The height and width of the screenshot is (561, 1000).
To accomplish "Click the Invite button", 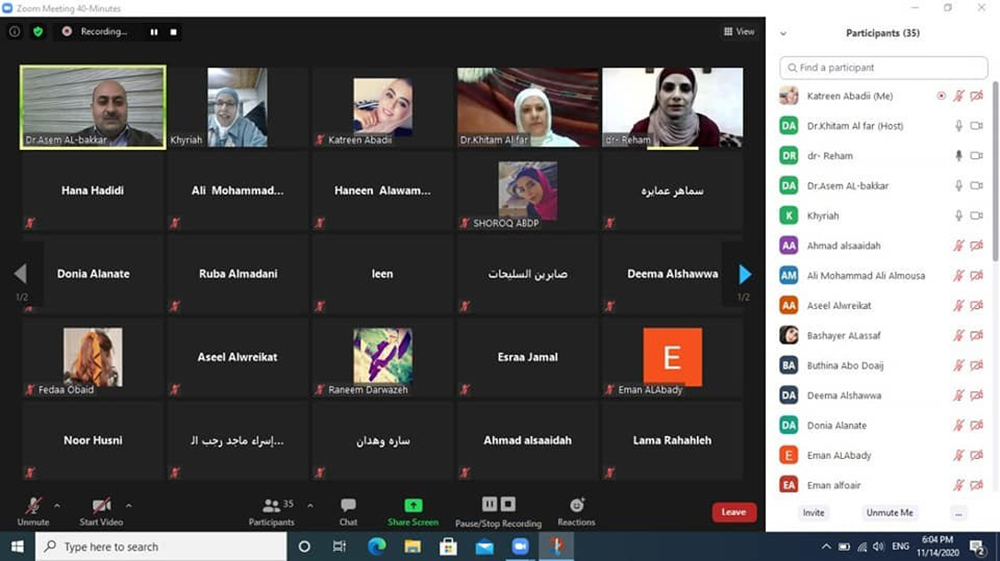I will [x=814, y=513].
